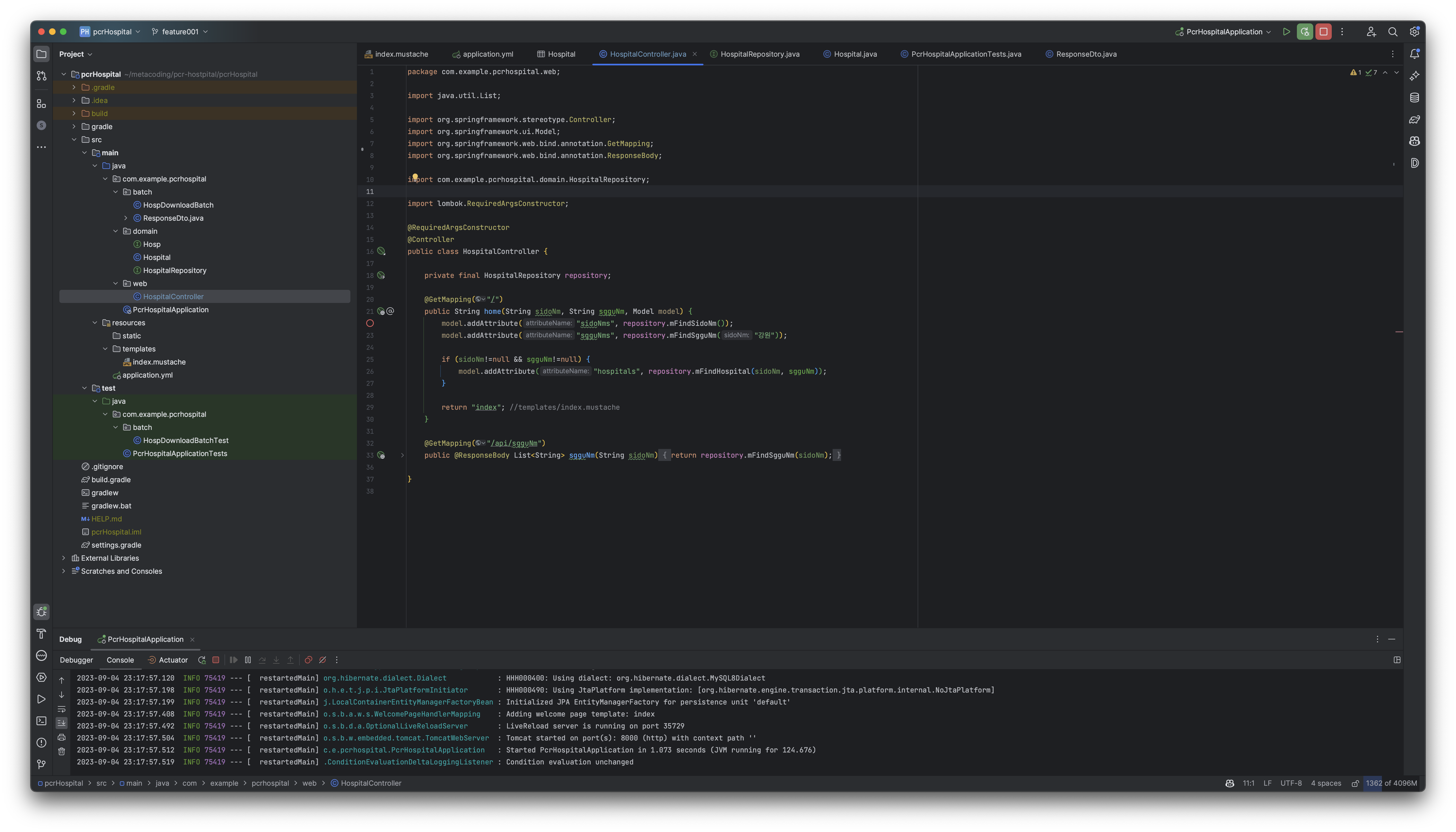Screen dimensions: 1456x832
Task: Open Notifications bell in right sidebar
Action: [1414, 54]
